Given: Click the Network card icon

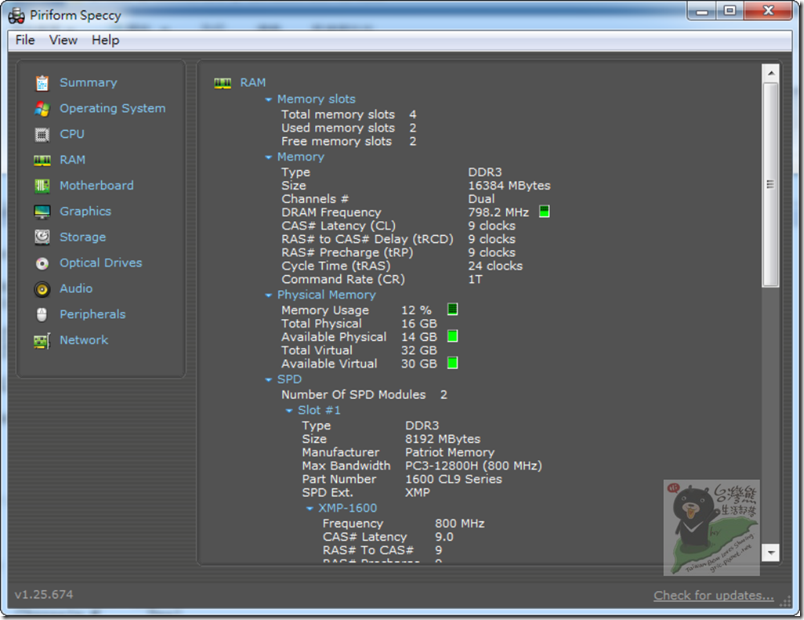Looking at the screenshot, I should coord(42,341).
